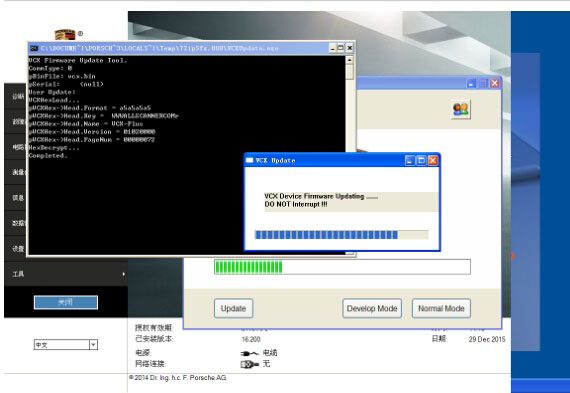Minimize the VCX manager window behind
The image size is (570, 393).
pyautogui.click(x=471, y=83)
